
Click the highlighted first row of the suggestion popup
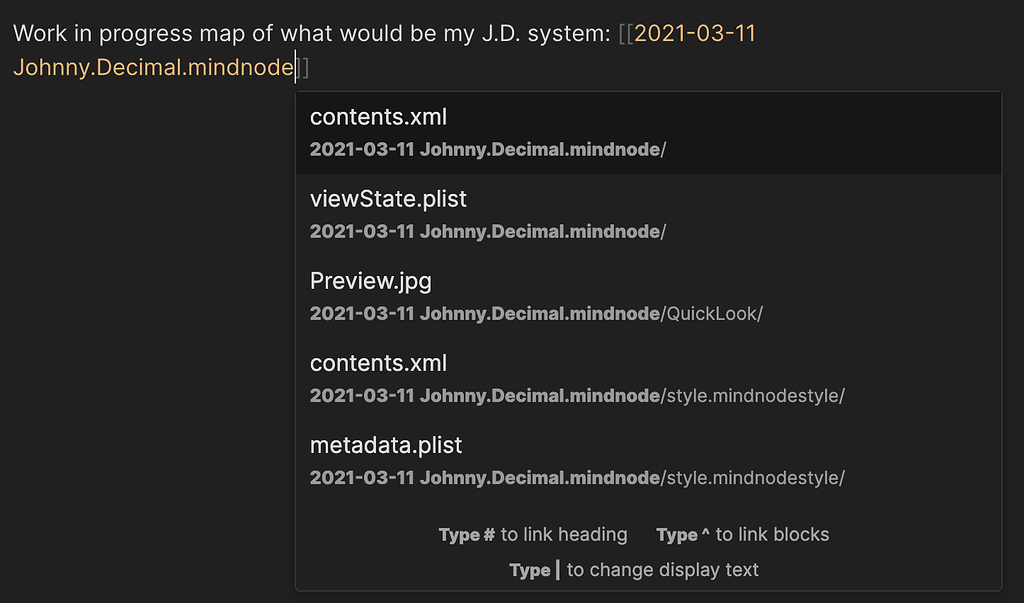coord(650,131)
